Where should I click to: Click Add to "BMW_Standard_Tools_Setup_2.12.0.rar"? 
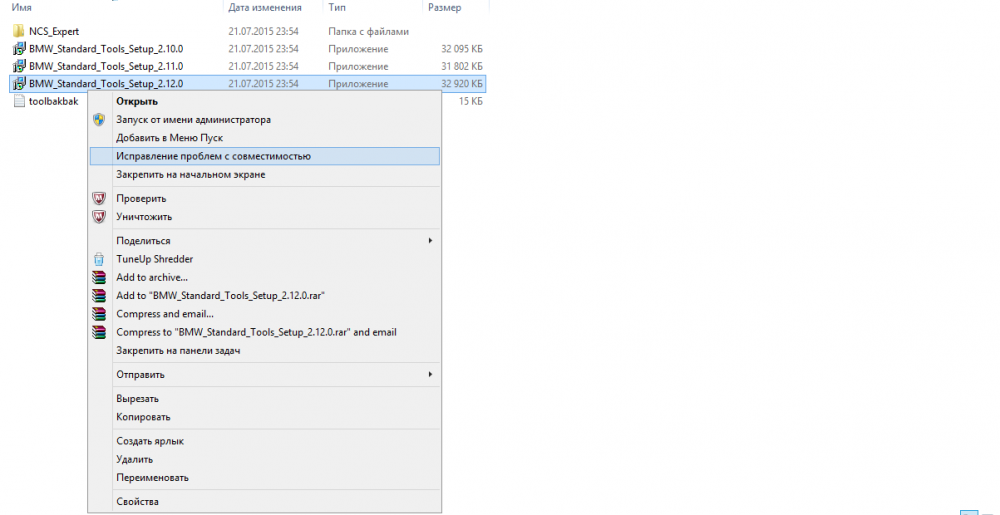click(221, 295)
